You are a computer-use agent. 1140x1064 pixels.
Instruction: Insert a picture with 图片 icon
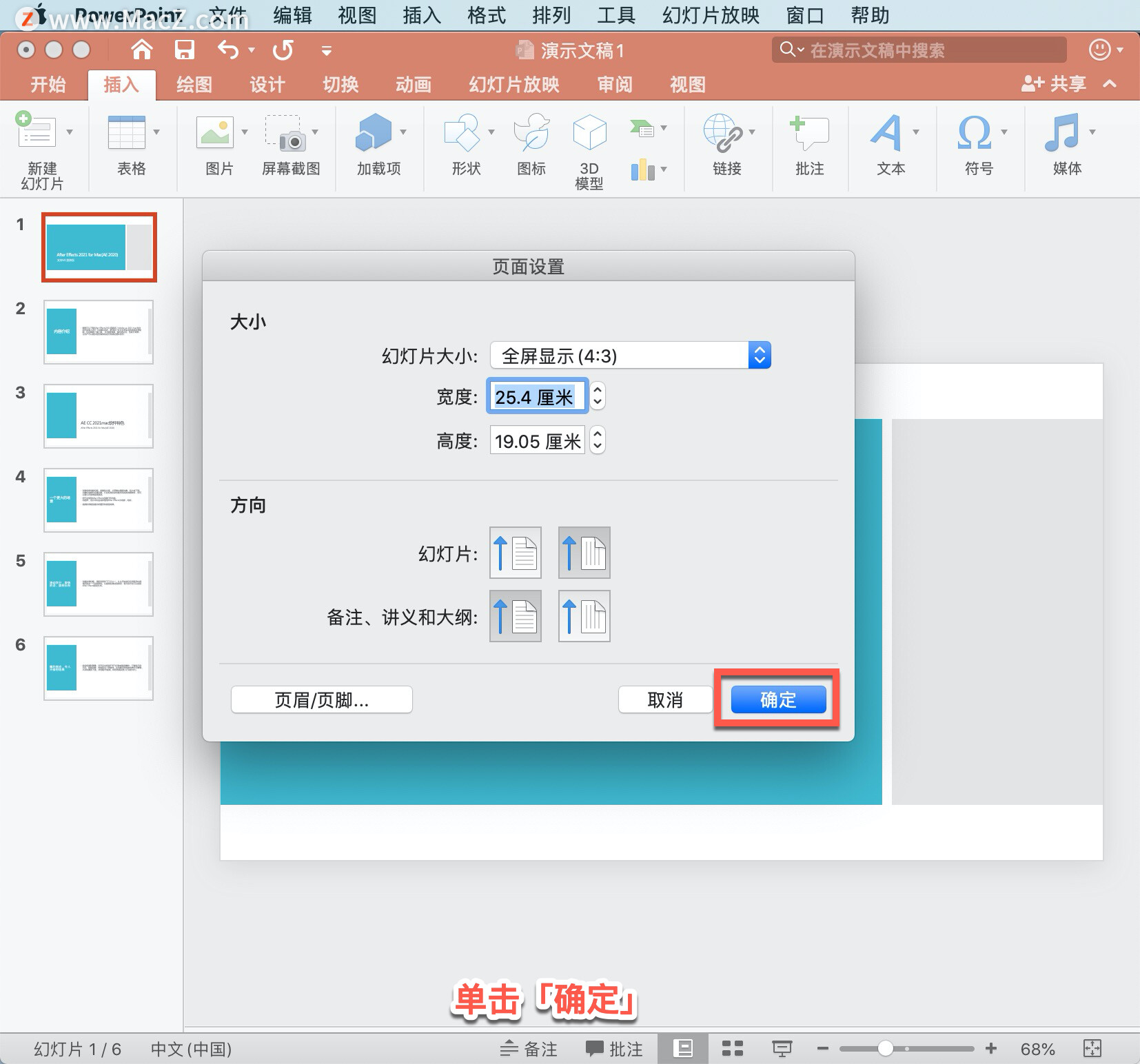pos(215,131)
